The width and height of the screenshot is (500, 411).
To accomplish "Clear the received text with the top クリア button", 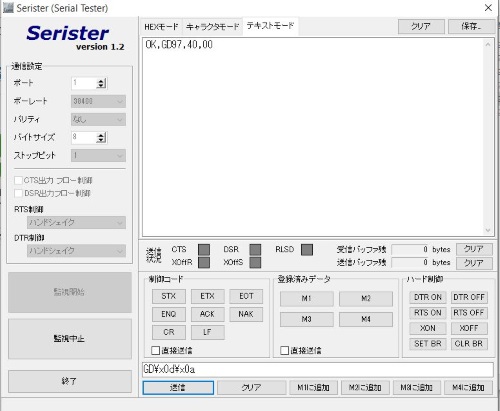I will [x=421, y=26].
